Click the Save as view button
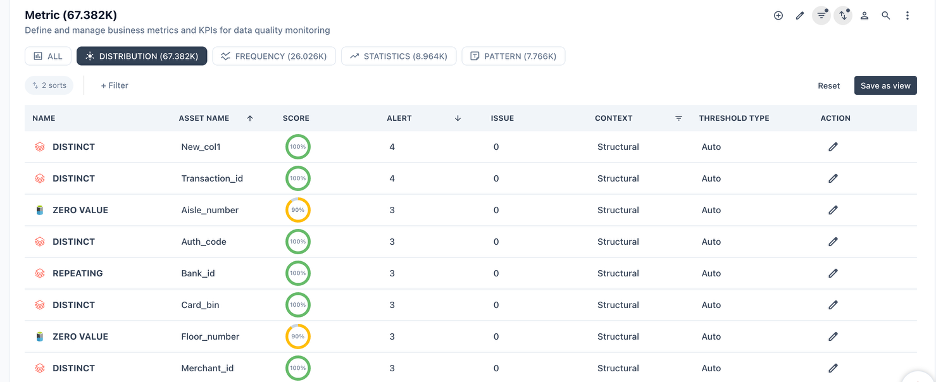Screen dimensions: 936x382 coord(885,85)
